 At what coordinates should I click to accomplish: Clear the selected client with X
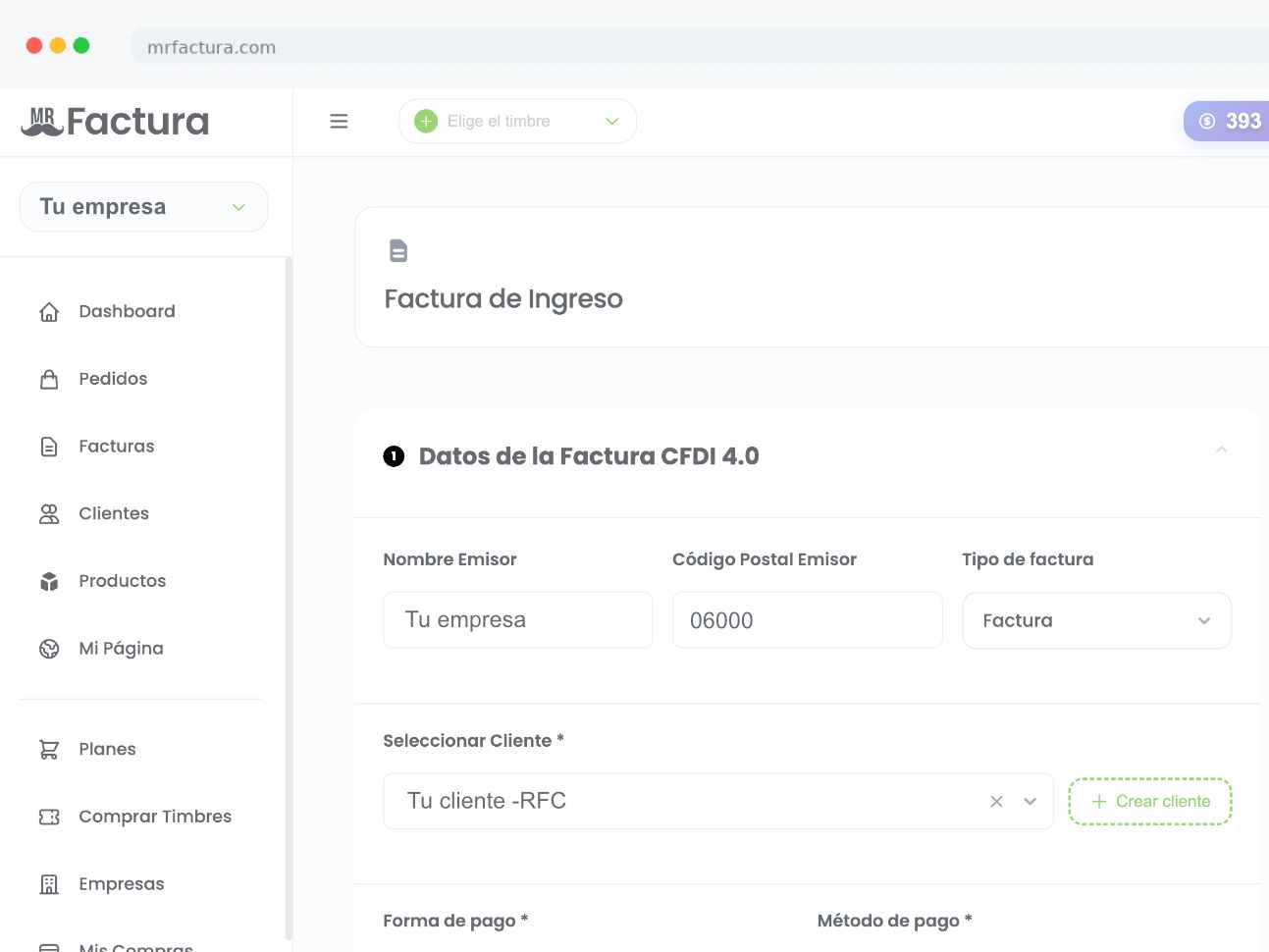[x=996, y=802]
